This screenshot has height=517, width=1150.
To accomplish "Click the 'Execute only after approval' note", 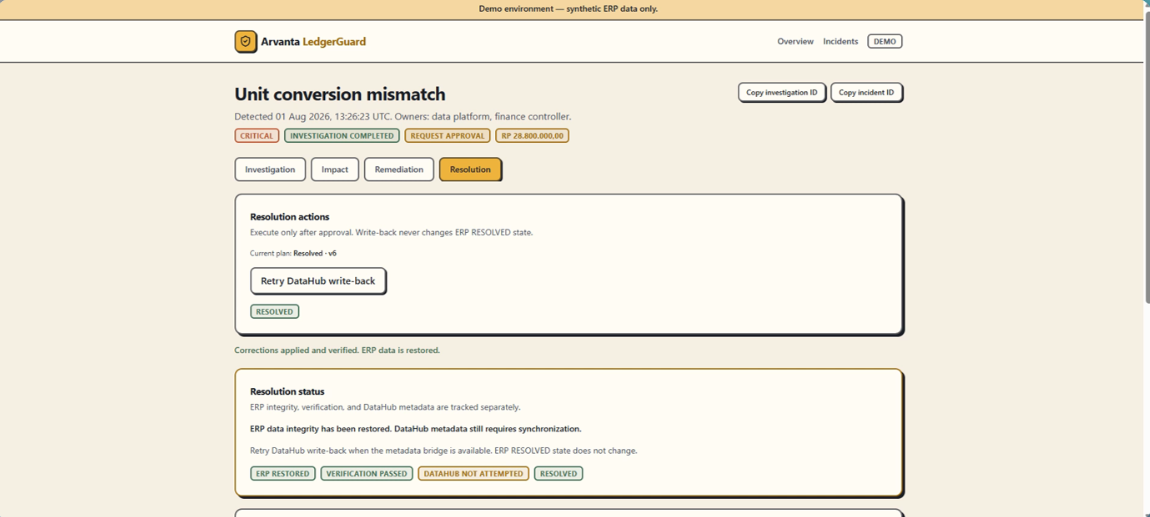I will (391, 232).
